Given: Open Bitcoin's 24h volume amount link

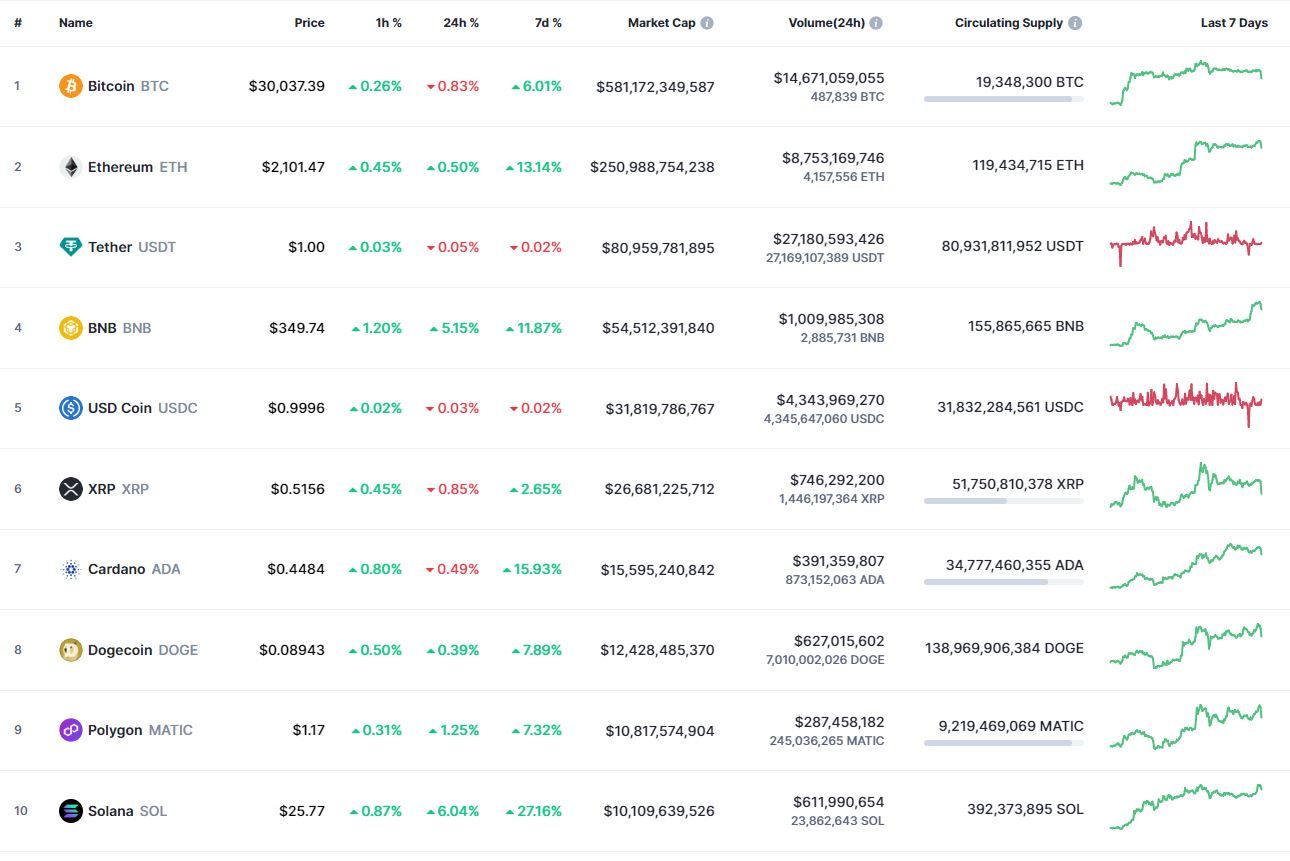Looking at the screenshot, I should 829,78.
